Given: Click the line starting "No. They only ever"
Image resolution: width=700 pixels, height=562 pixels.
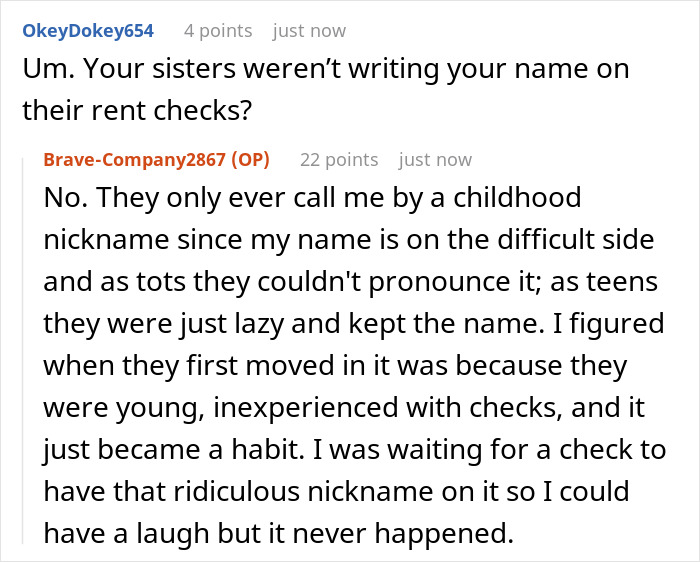Looking at the screenshot, I should [x=312, y=198].
